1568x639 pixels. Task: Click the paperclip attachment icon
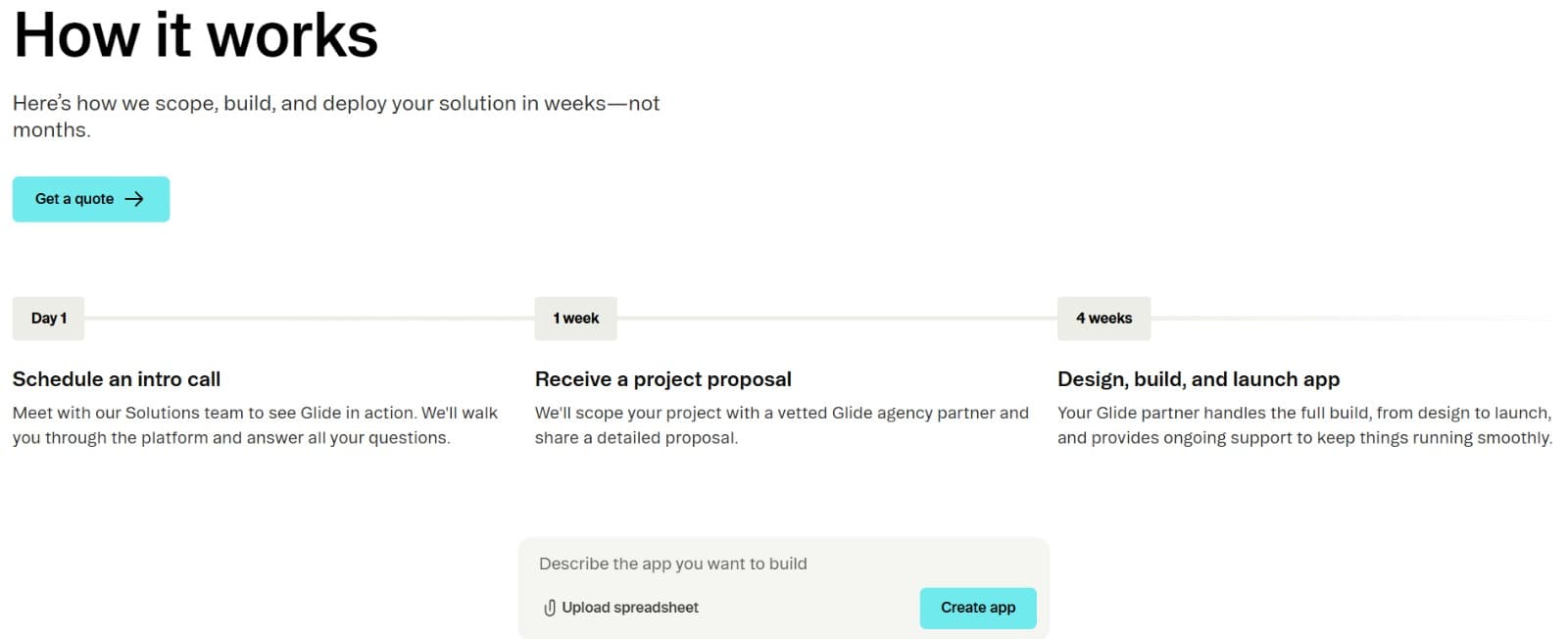pyautogui.click(x=550, y=608)
